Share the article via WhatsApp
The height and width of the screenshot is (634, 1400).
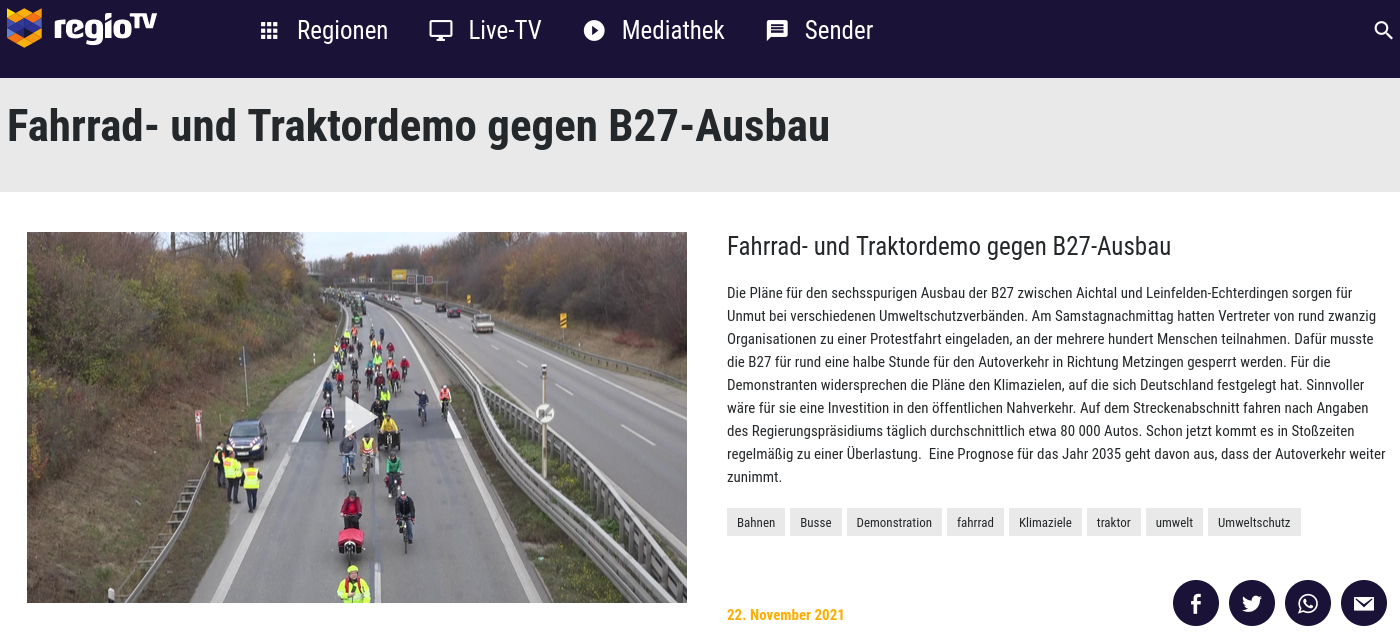click(x=1308, y=603)
